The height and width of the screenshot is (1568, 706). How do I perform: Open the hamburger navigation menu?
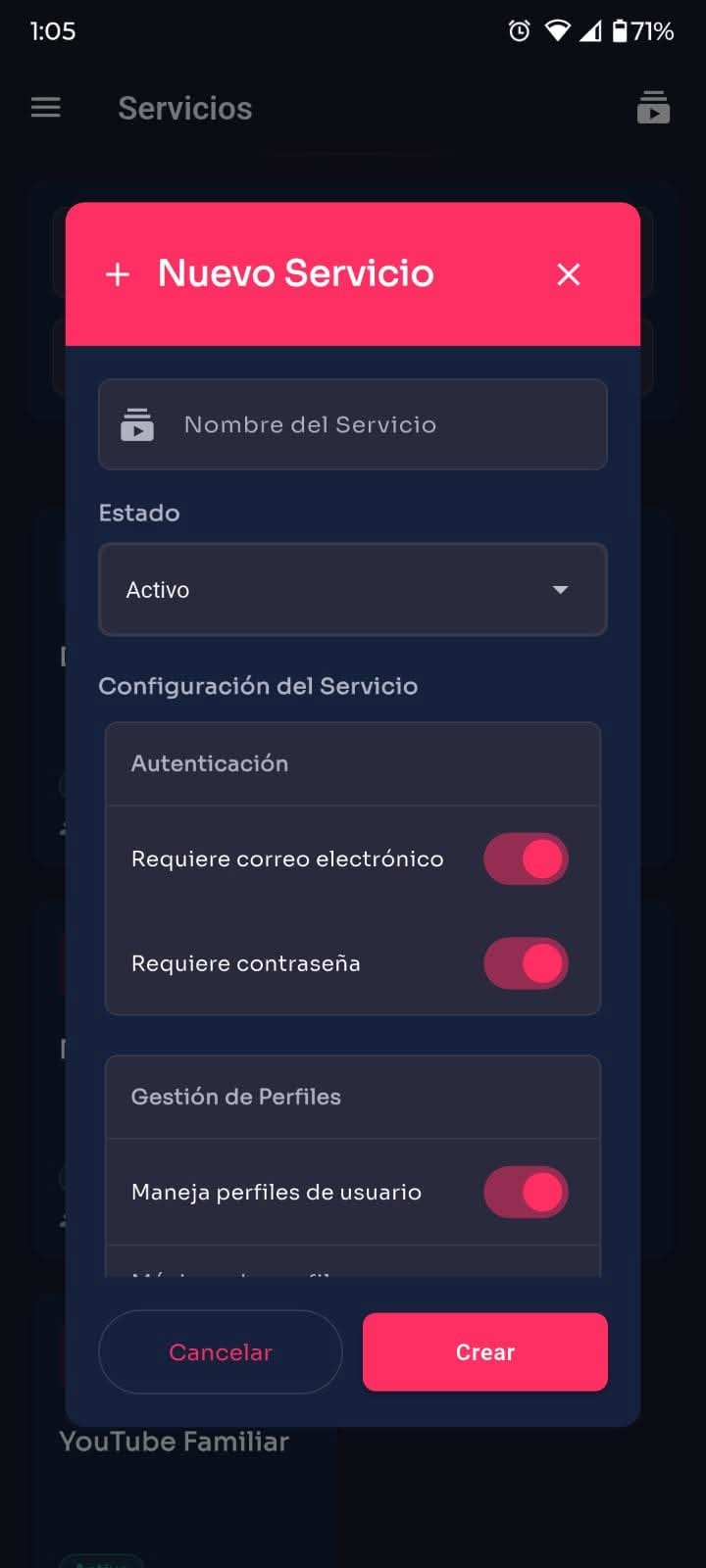click(x=46, y=108)
